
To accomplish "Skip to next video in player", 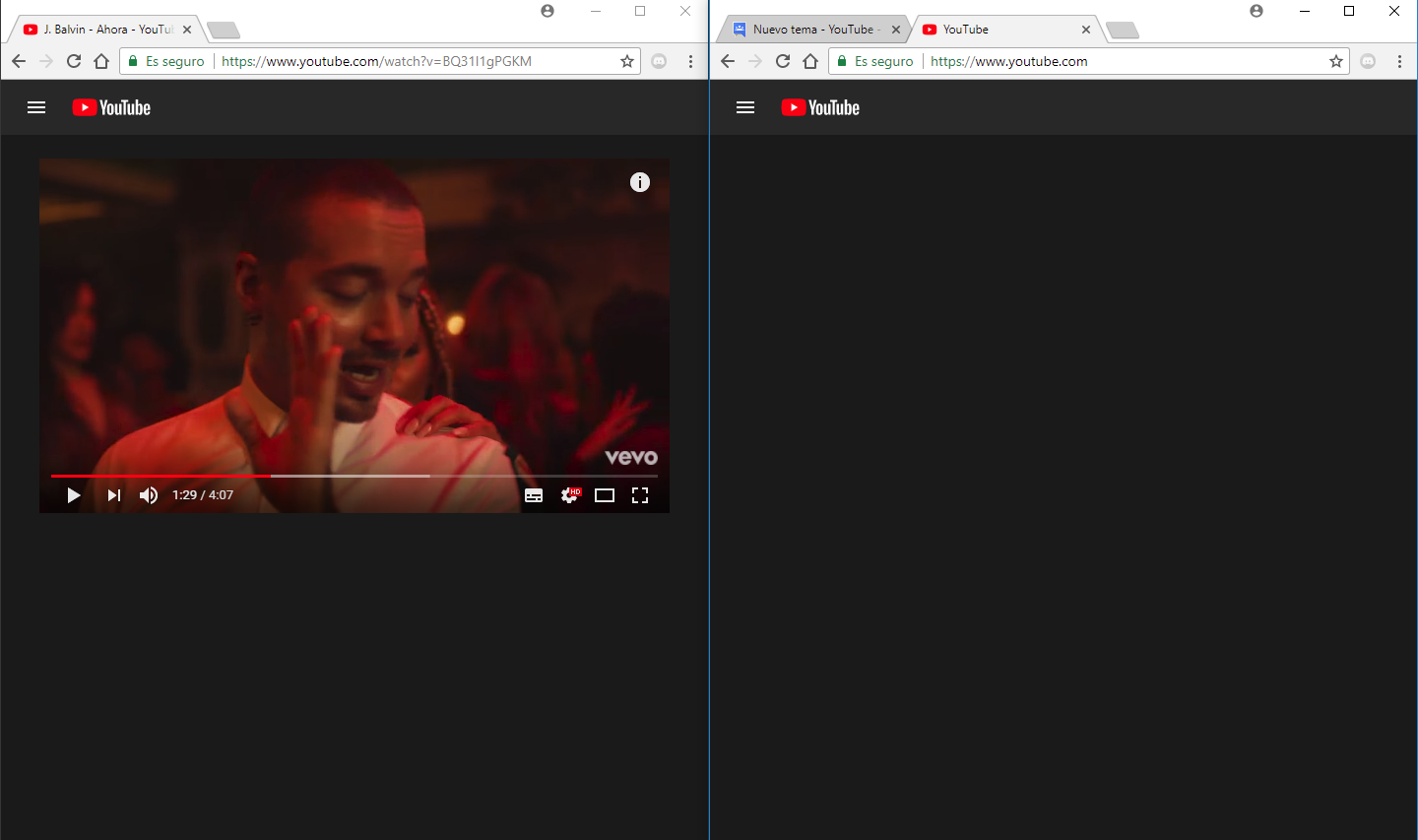I will (x=114, y=495).
